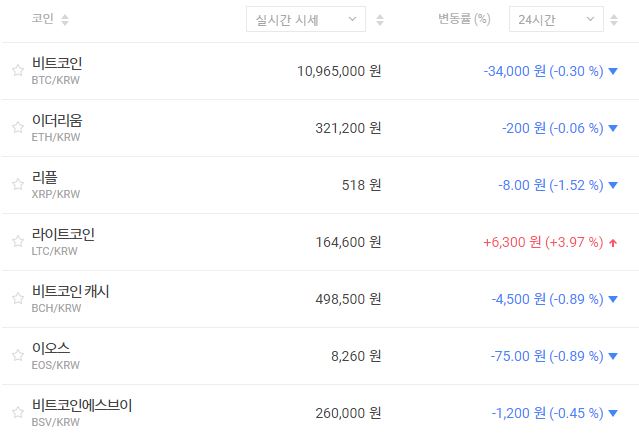
Task: Star the Ripple XRP/KRW row
Action: tap(17, 185)
